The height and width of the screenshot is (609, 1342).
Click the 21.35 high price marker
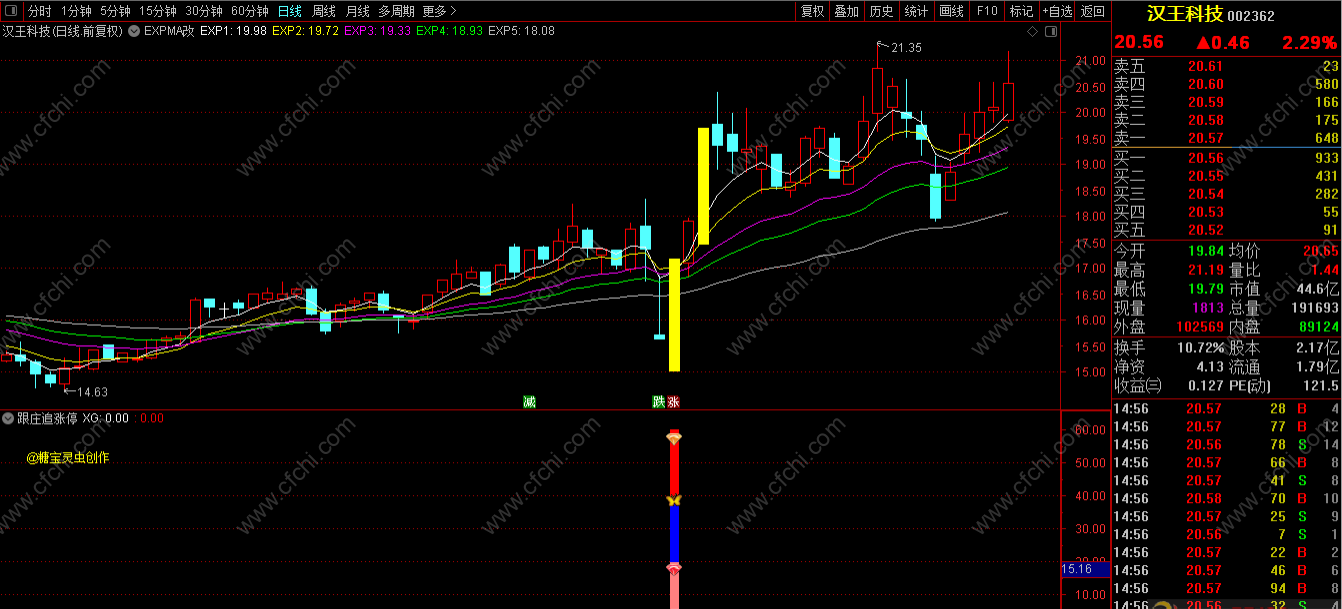pyautogui.click(x=906, y=47)
